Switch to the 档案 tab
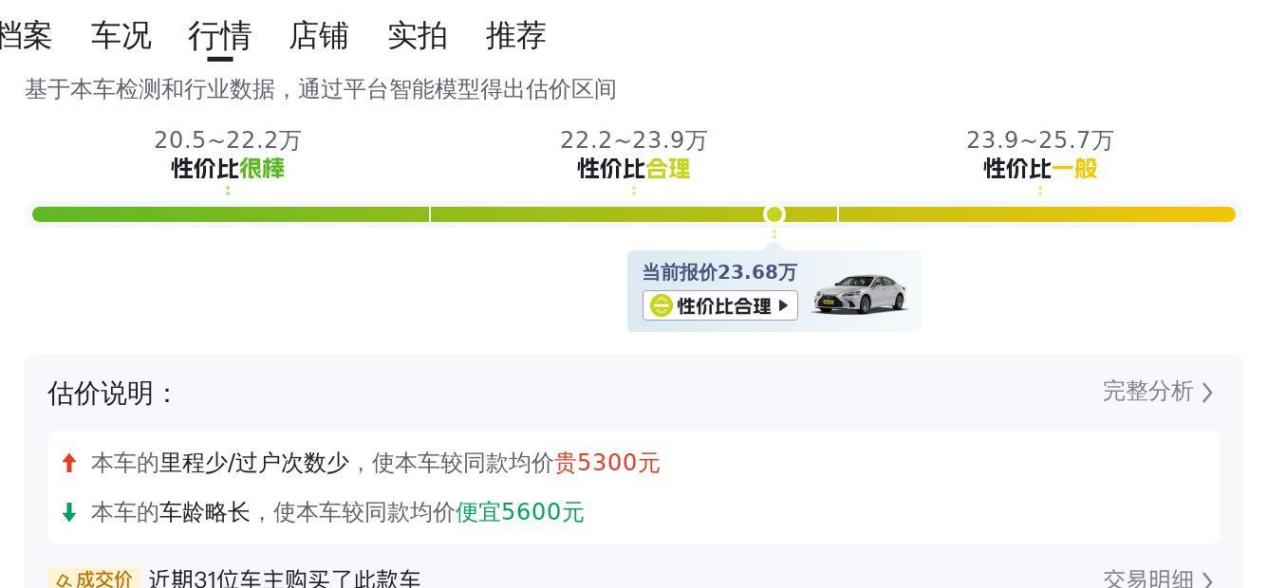 pyautogui.click(x=26, y=36)
